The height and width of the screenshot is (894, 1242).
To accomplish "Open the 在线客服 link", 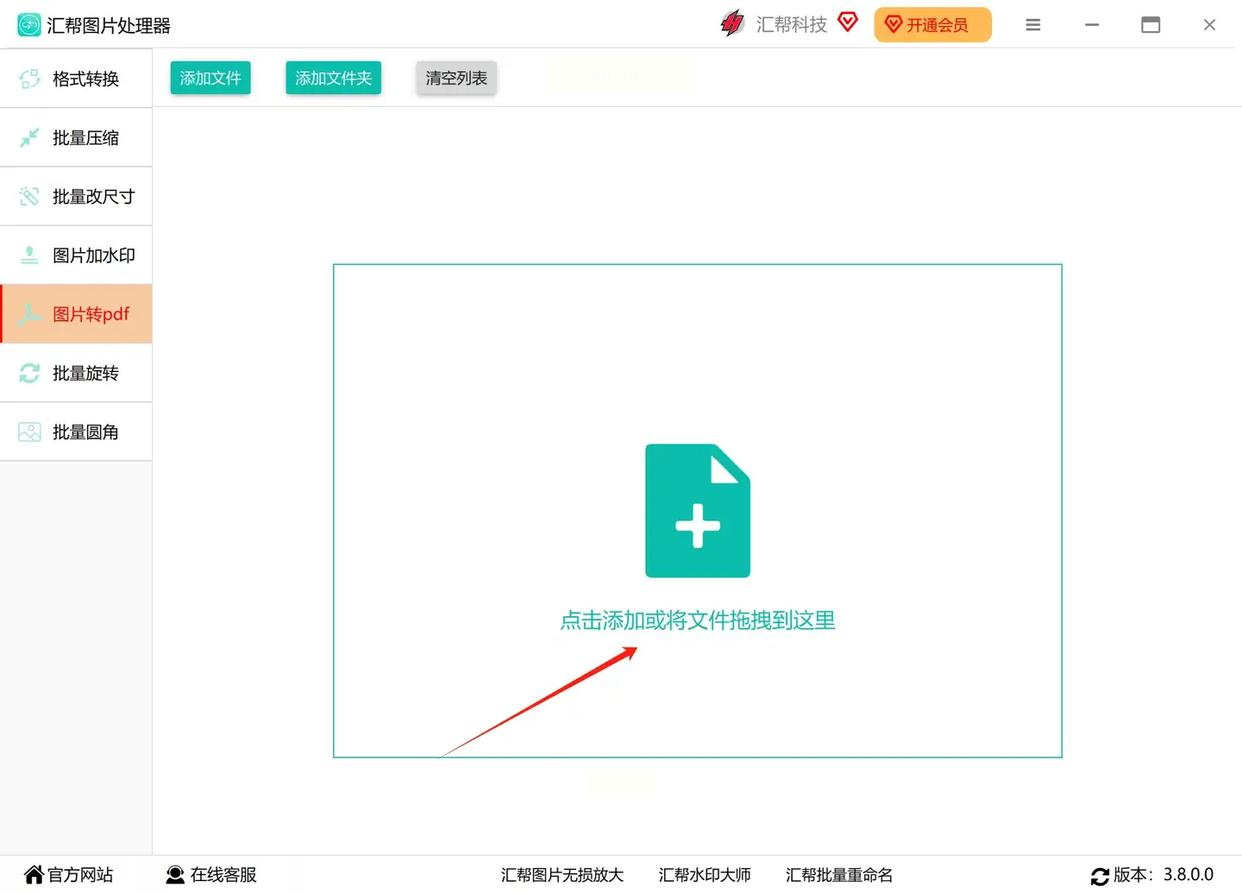I will pos(211,875).
